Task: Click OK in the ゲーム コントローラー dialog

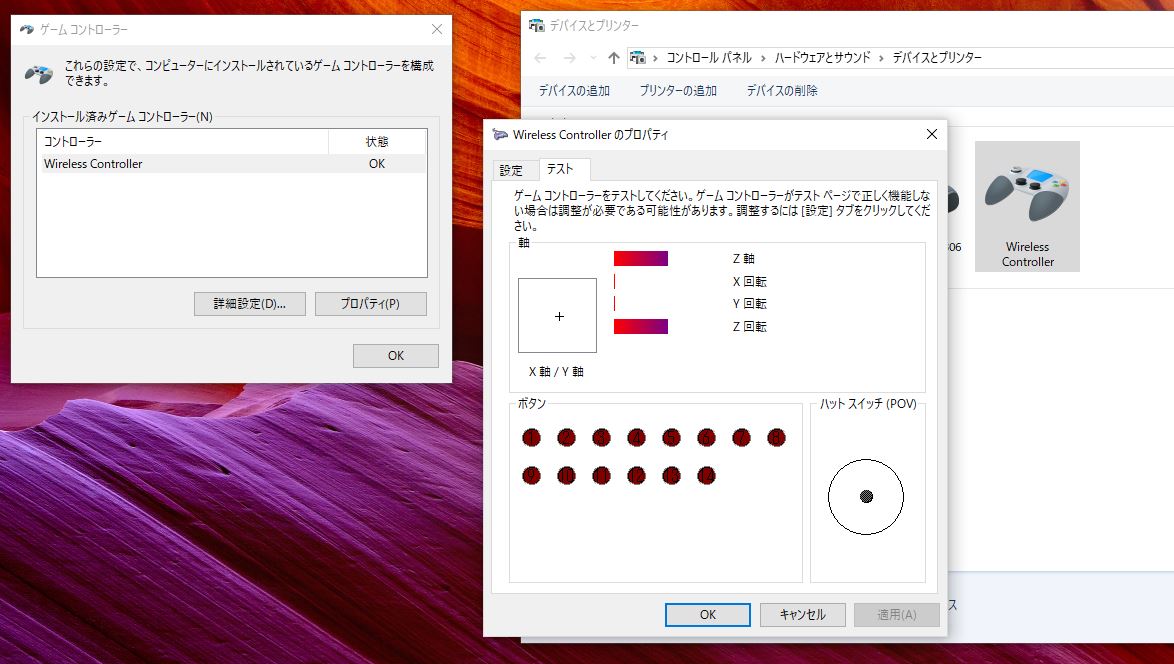Action: pyautogui.click(x=396, y=356)
